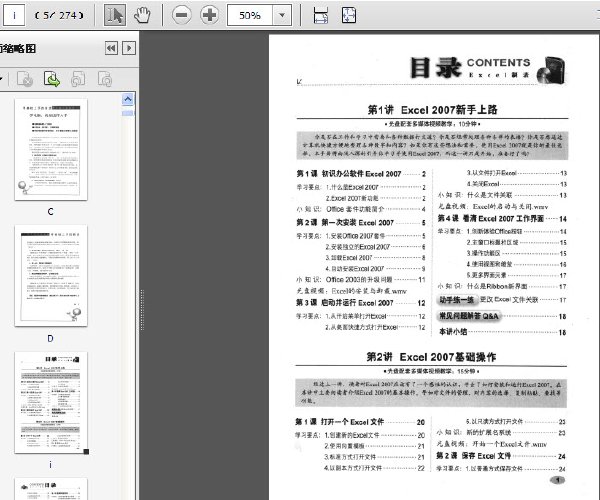Click the green arrow extract page icon
Viewport: 600px width, 500px height.
point(52,79)
